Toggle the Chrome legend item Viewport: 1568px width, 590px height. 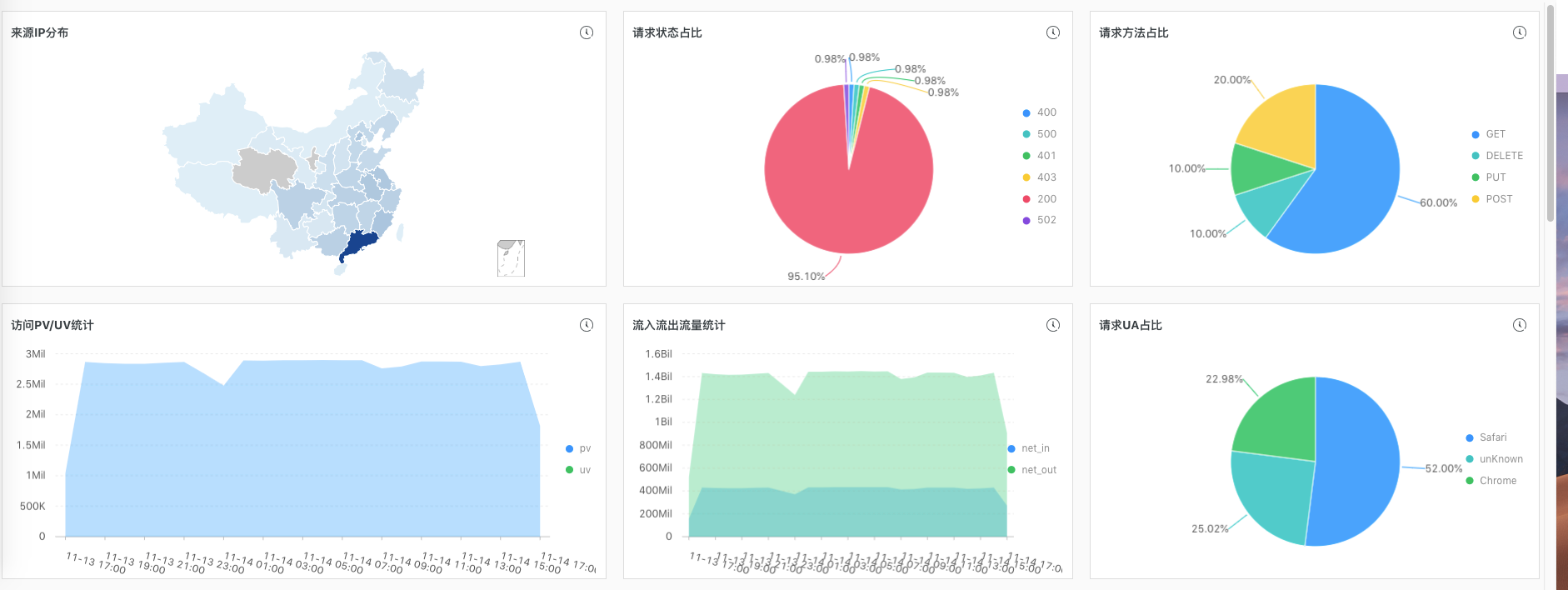pyautogui.click(x=1491, y=481)
